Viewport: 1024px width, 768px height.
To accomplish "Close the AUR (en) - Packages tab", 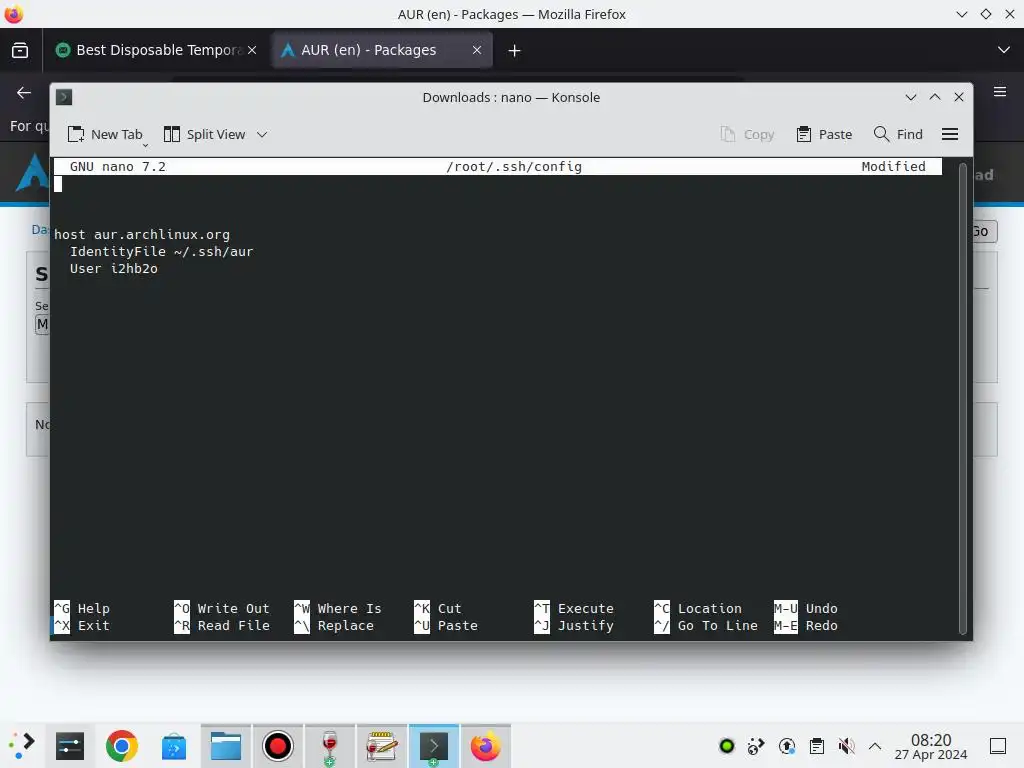I will (x=477, y=50).
